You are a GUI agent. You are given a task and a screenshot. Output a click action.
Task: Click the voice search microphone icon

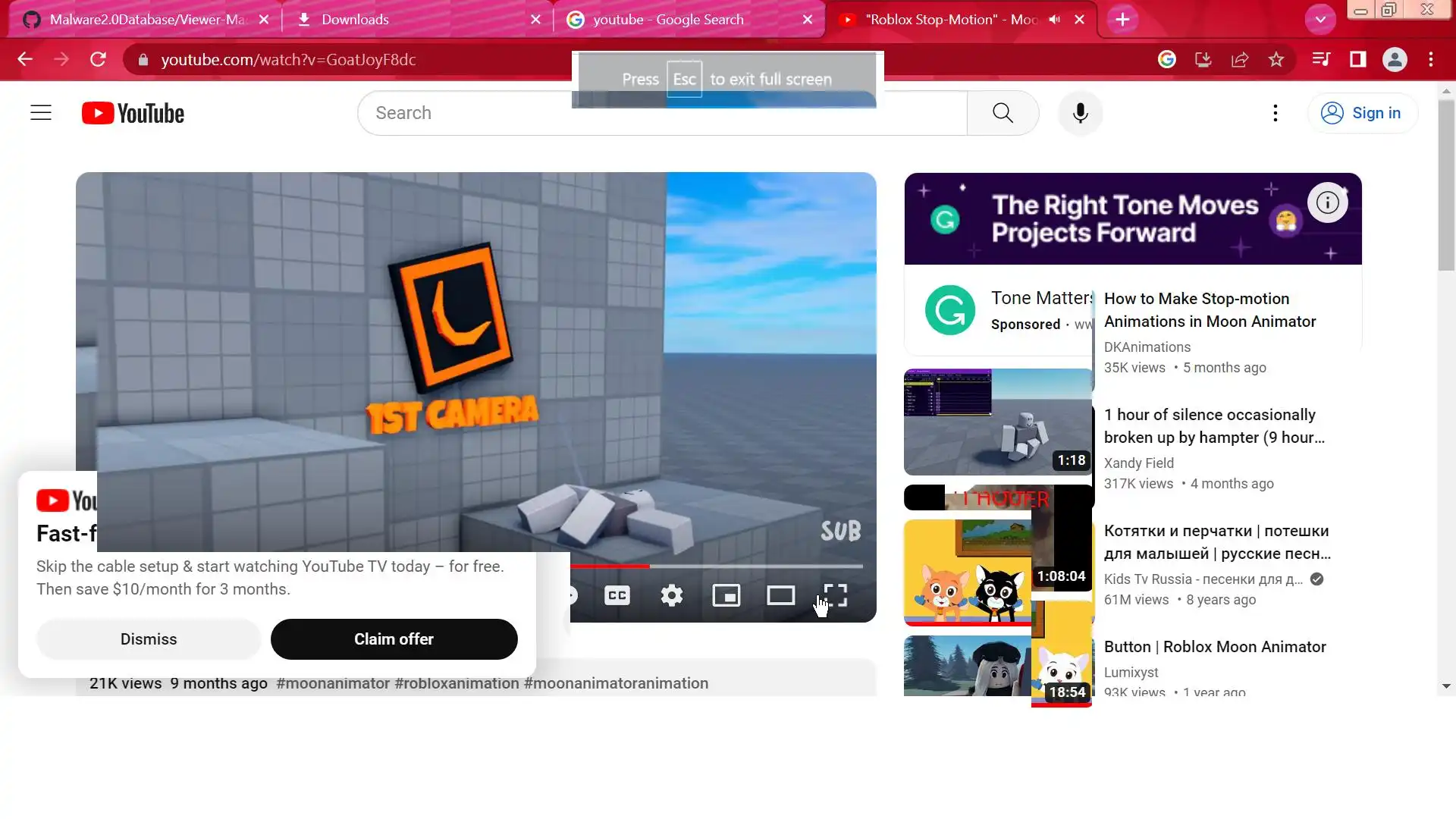pyautogui.click(x=1080, y=113)
